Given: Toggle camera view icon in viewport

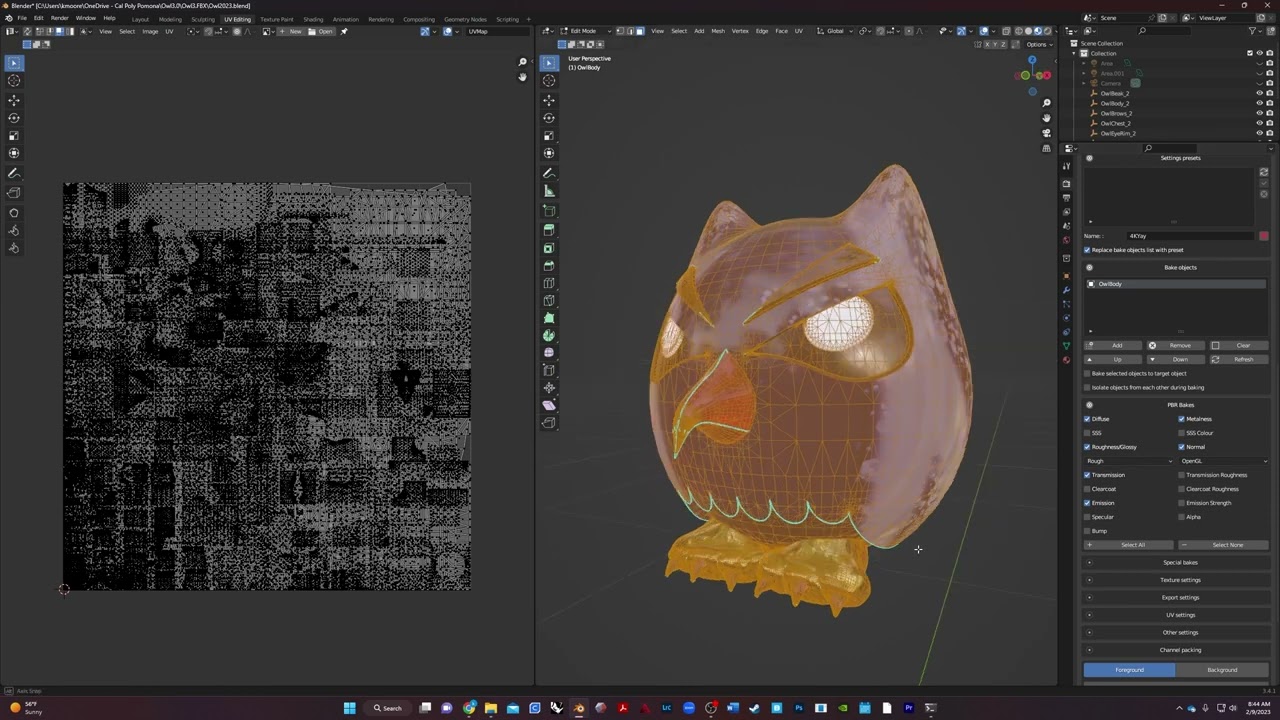Looking at the screenshot, I should click(x=1046, y=133).
